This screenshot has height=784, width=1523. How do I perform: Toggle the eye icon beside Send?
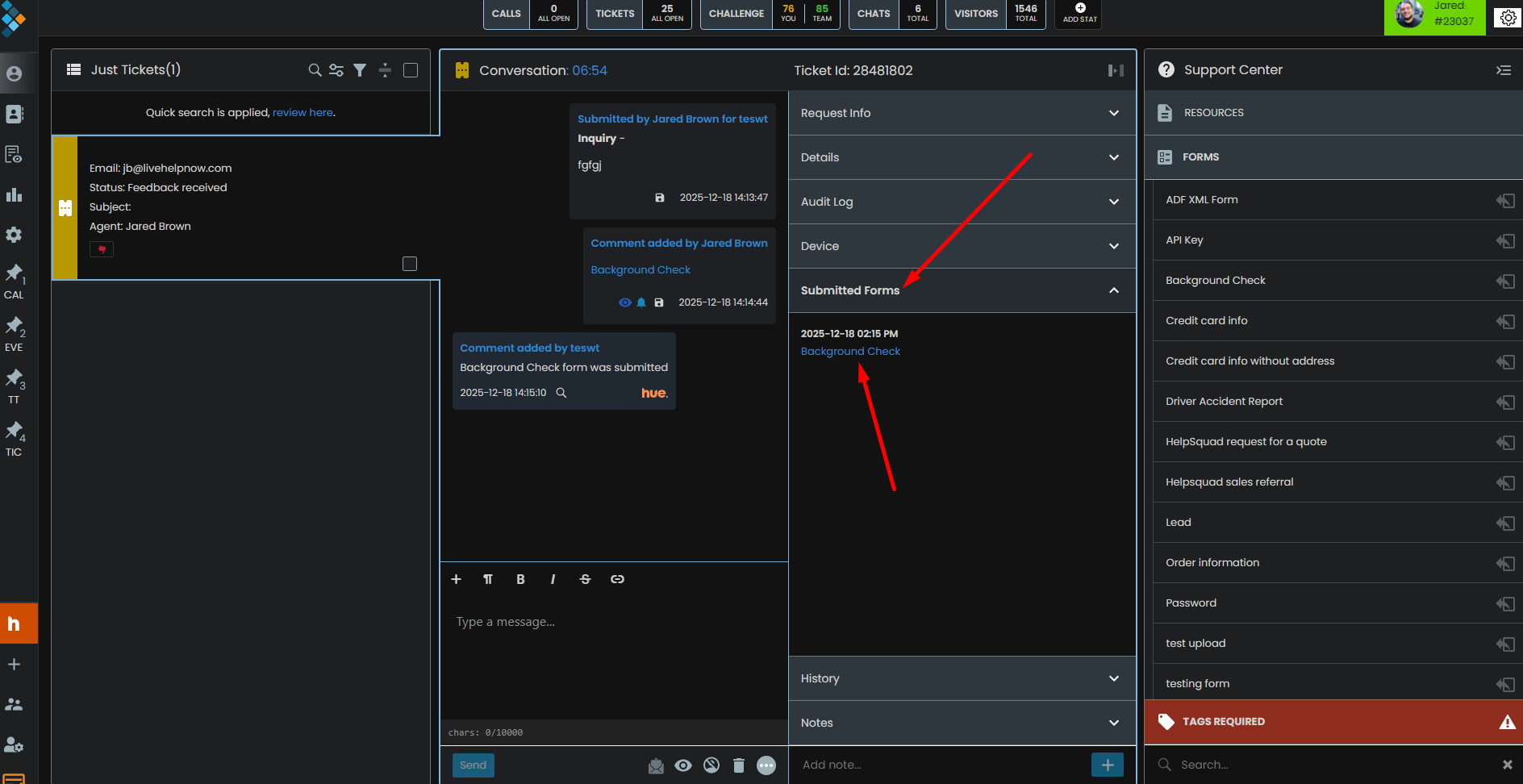683,765
